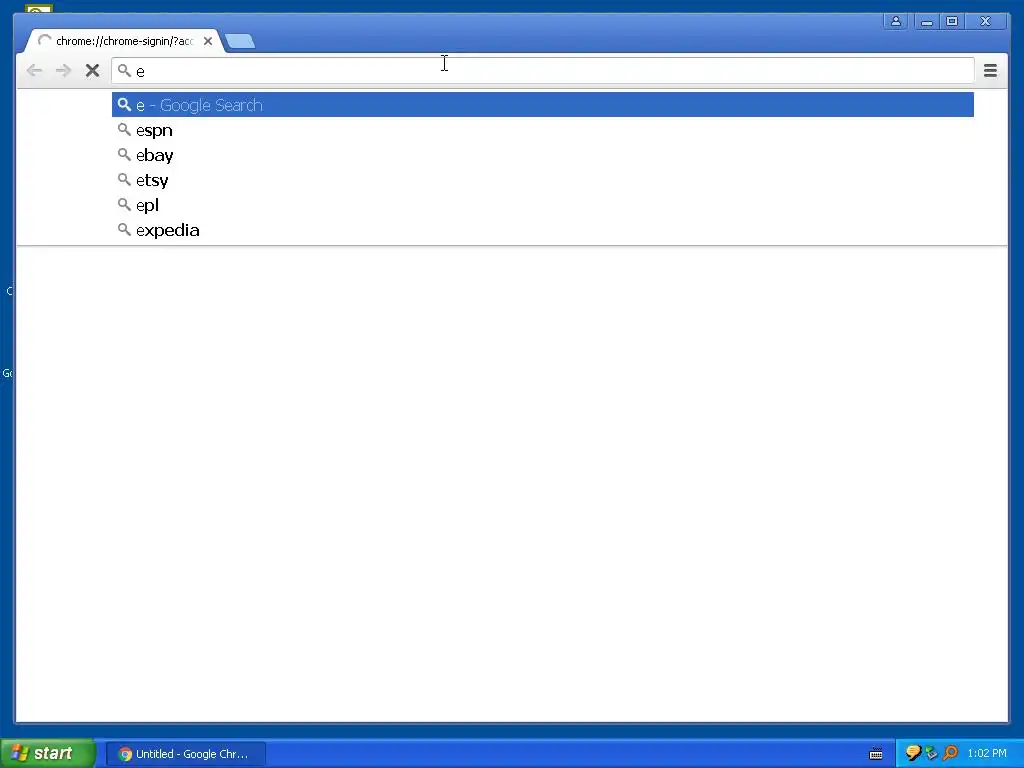The height and width of the screenshot is (768, 1024).
Task: Click the yellow speech bubble tray icon
Action: [912, 754]
